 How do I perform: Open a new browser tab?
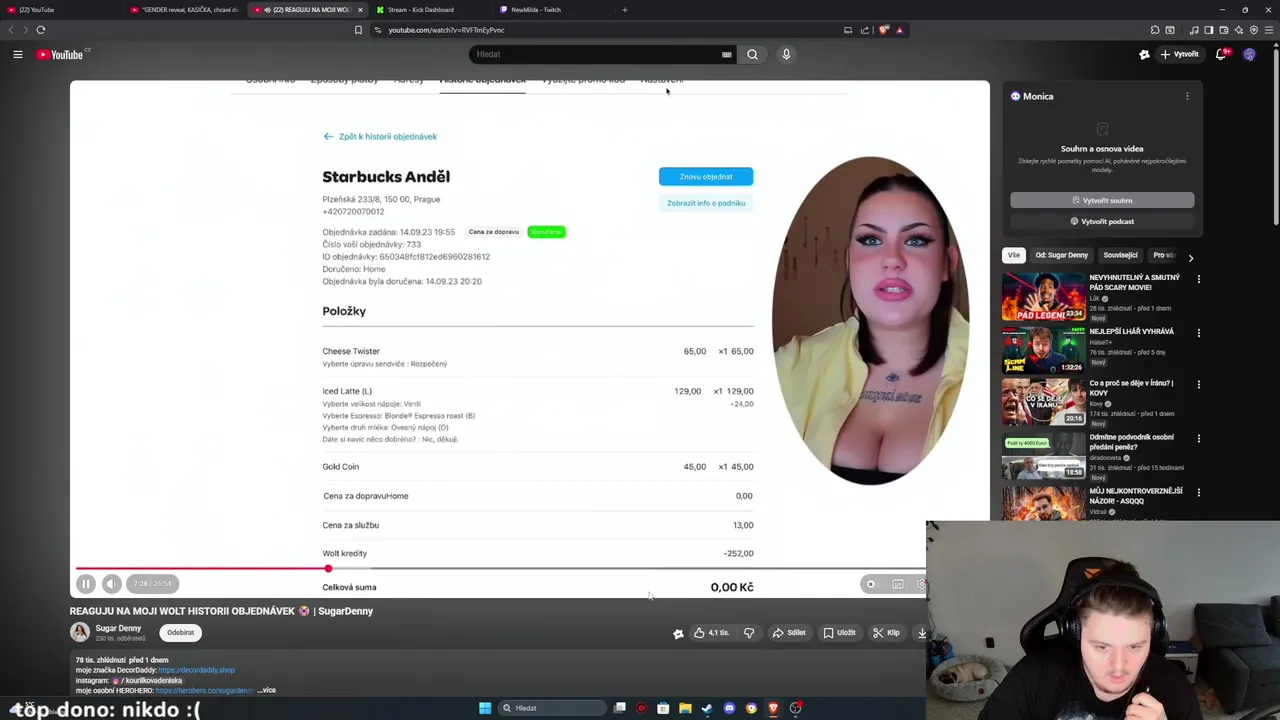pyautogui.click(x=624, y=10)
